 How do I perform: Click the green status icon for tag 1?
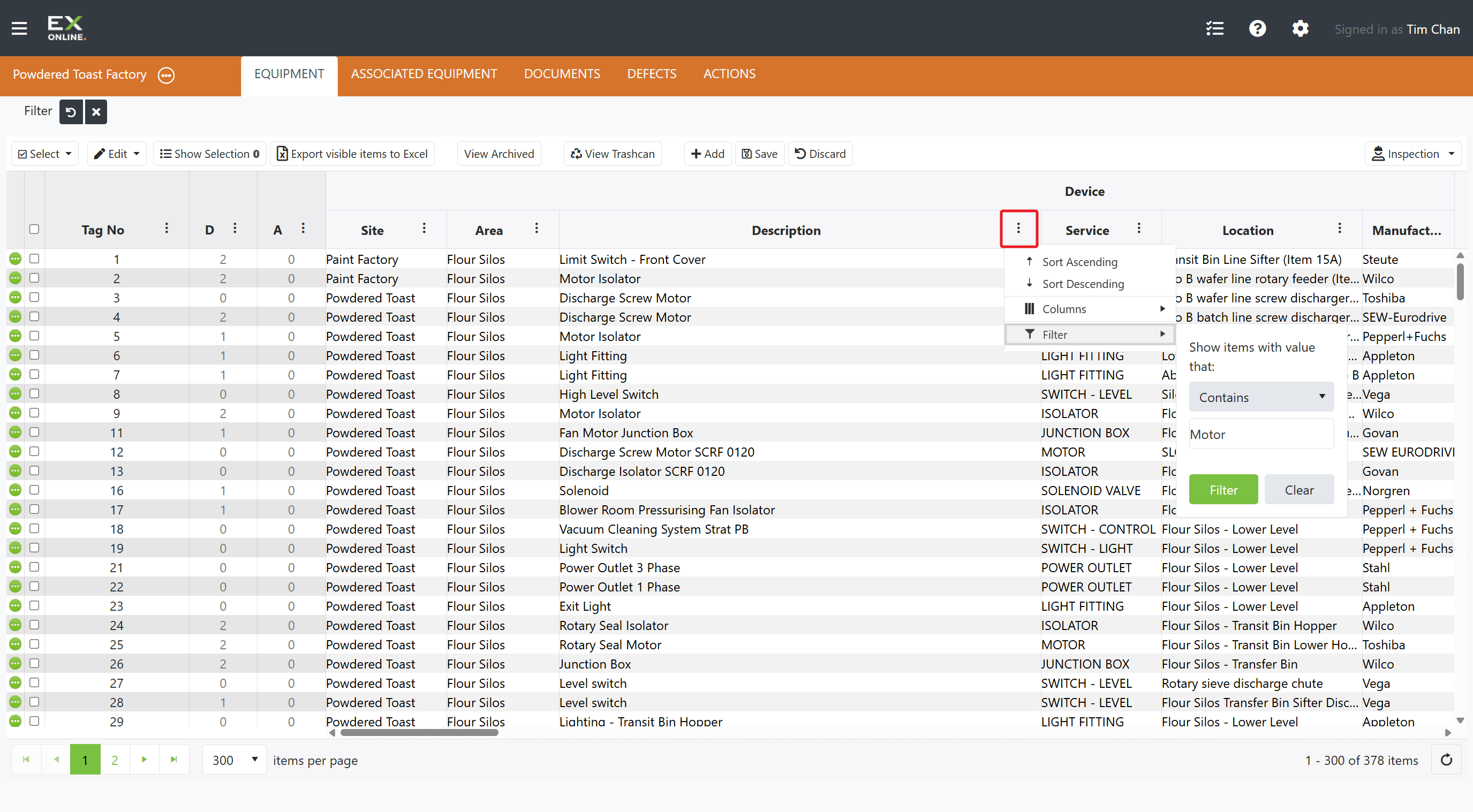[x=16, y=259]
